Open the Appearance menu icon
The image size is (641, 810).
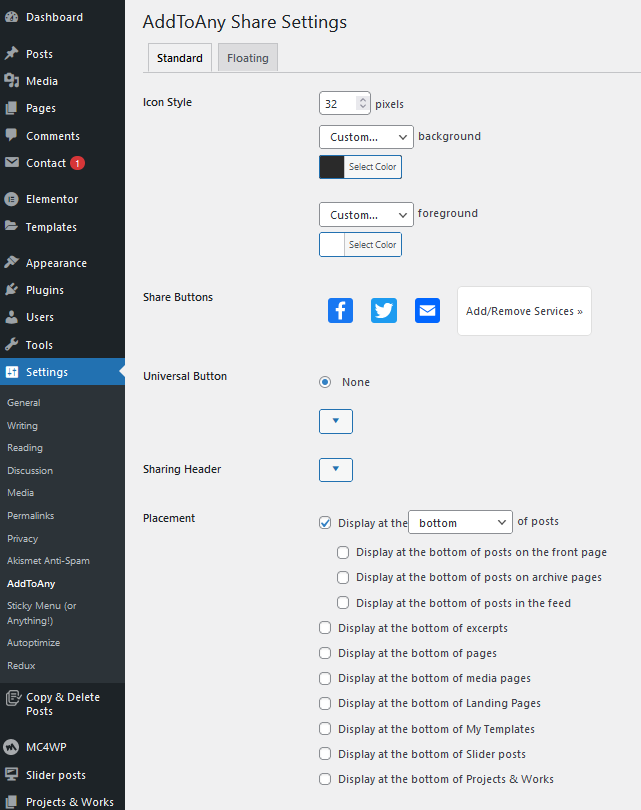point(12,263)
